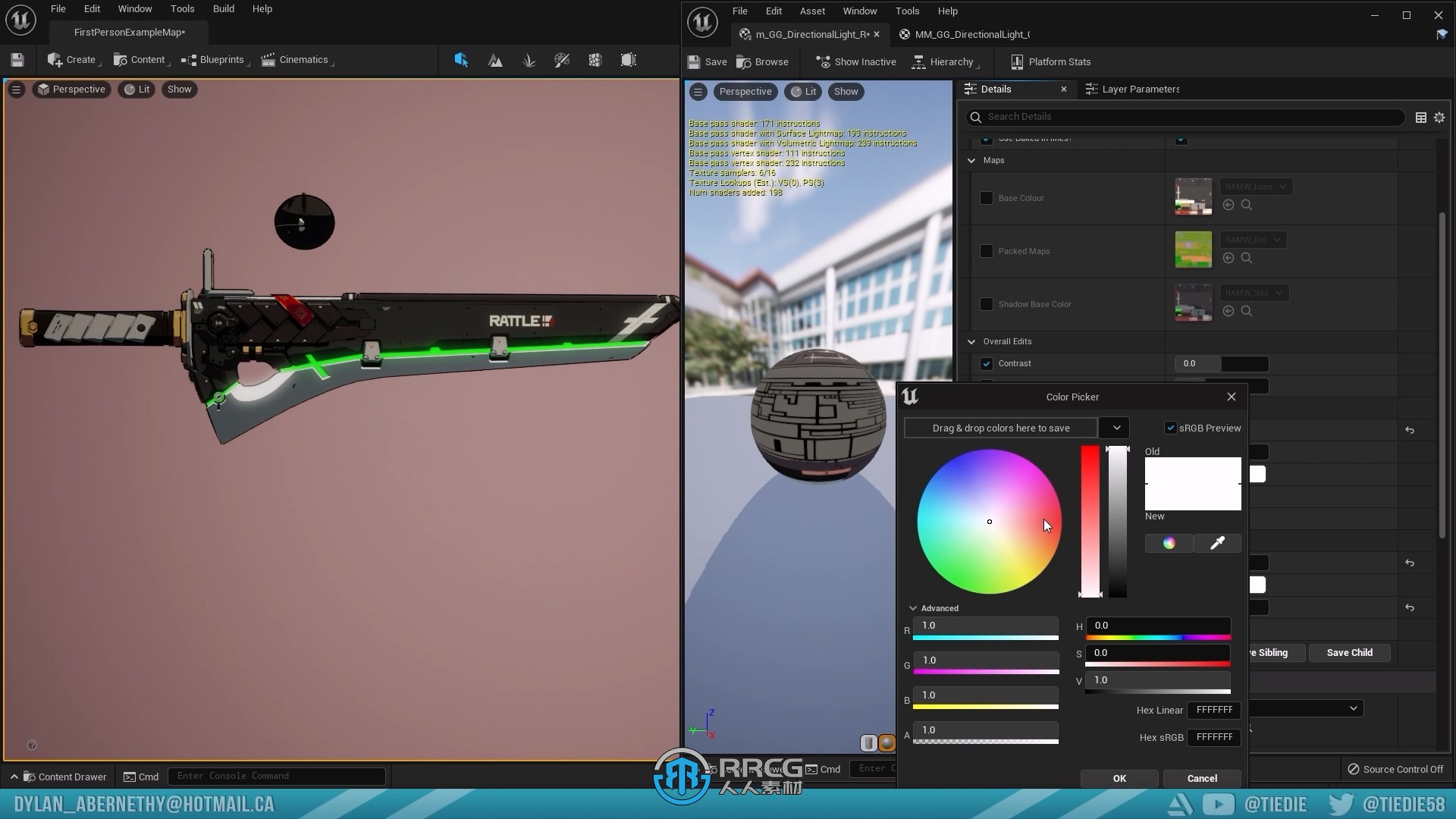The image size is (1456, 819).
Task: Open RAMW_Sss texture dropdown
Action: click(x=1254, y=293)
